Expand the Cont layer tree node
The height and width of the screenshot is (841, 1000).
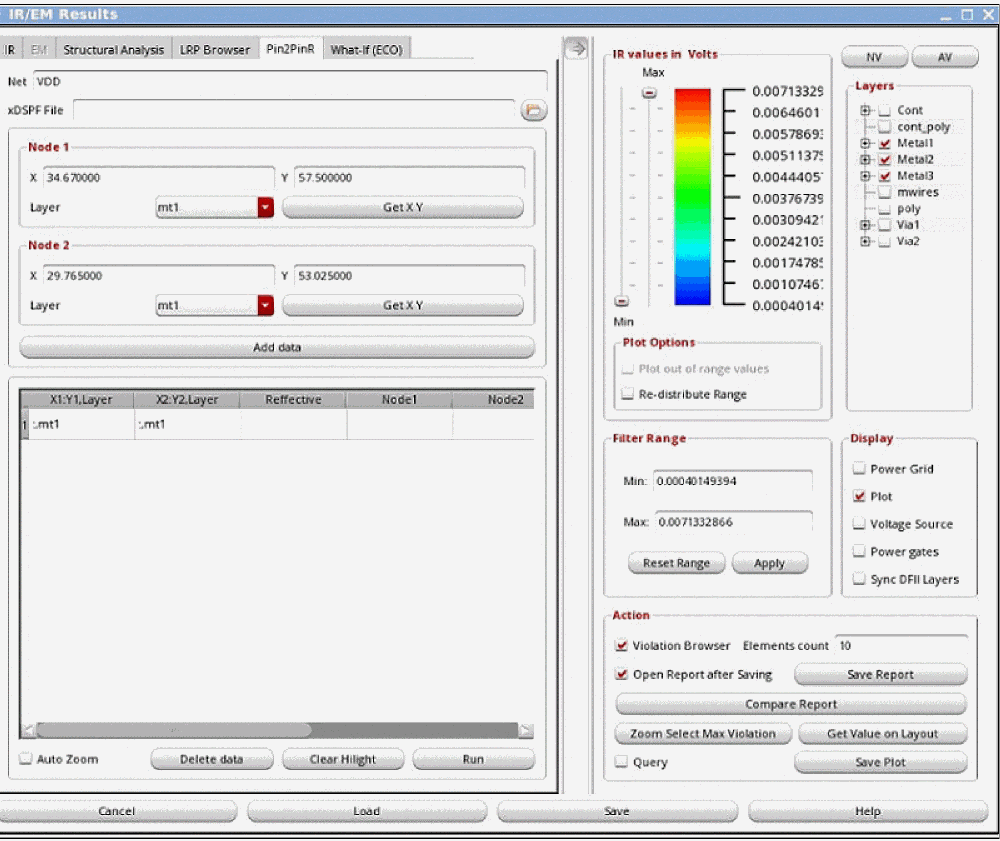click(x=866, y=110)
